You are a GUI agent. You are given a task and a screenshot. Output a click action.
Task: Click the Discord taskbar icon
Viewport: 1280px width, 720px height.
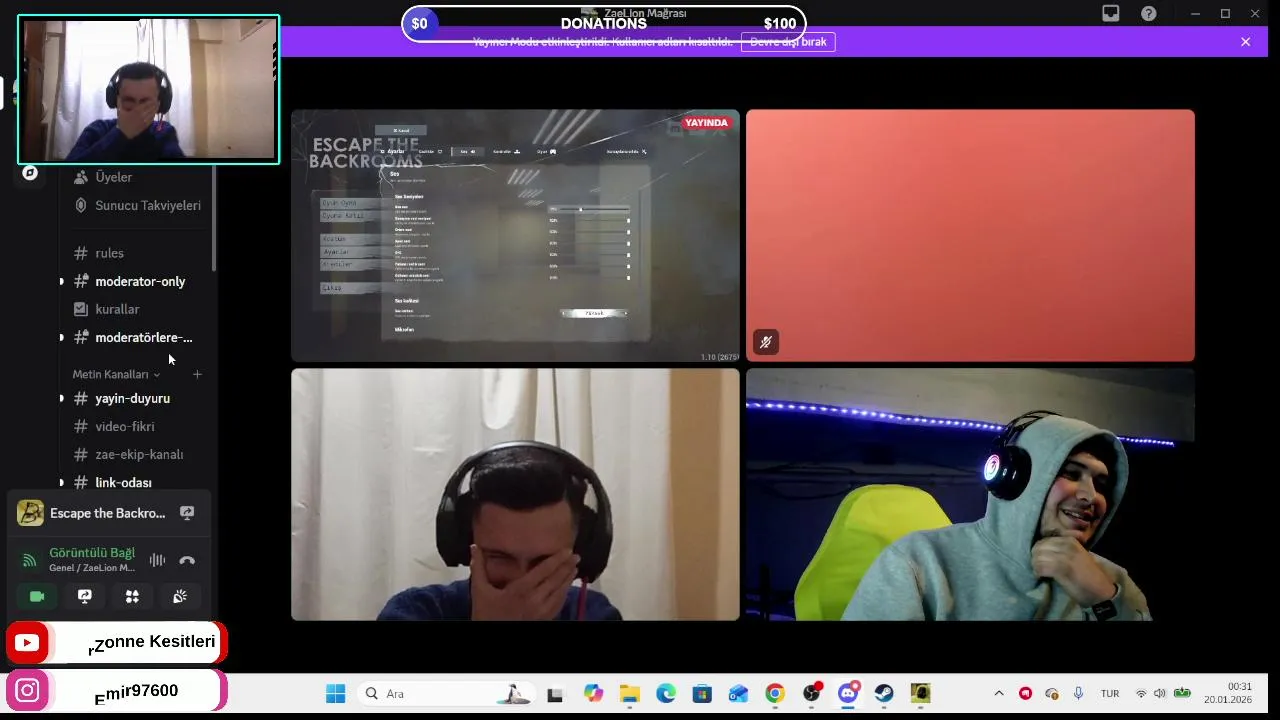coord(848,693)
